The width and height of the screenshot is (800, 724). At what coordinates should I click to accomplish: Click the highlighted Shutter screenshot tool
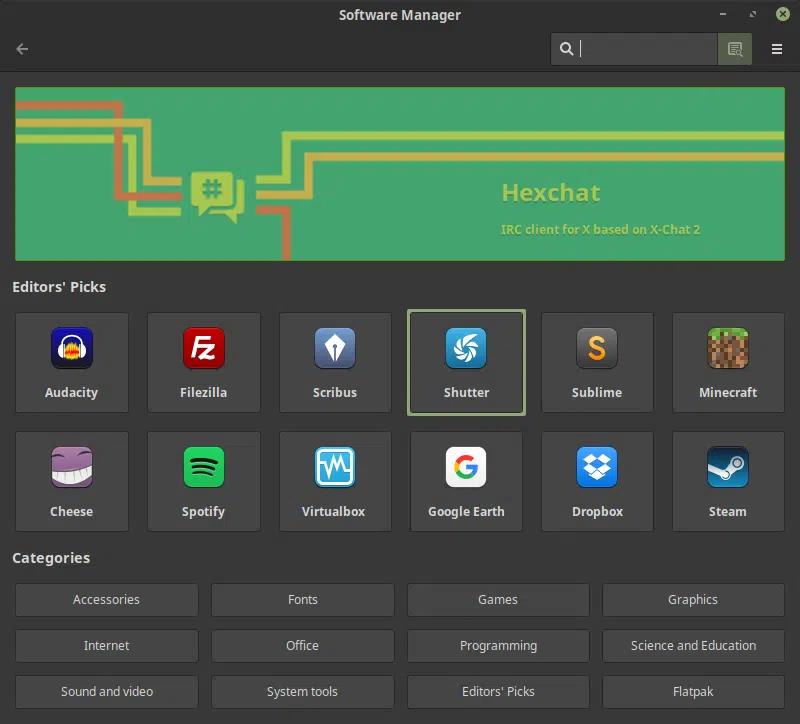click(x=466, y=362)
